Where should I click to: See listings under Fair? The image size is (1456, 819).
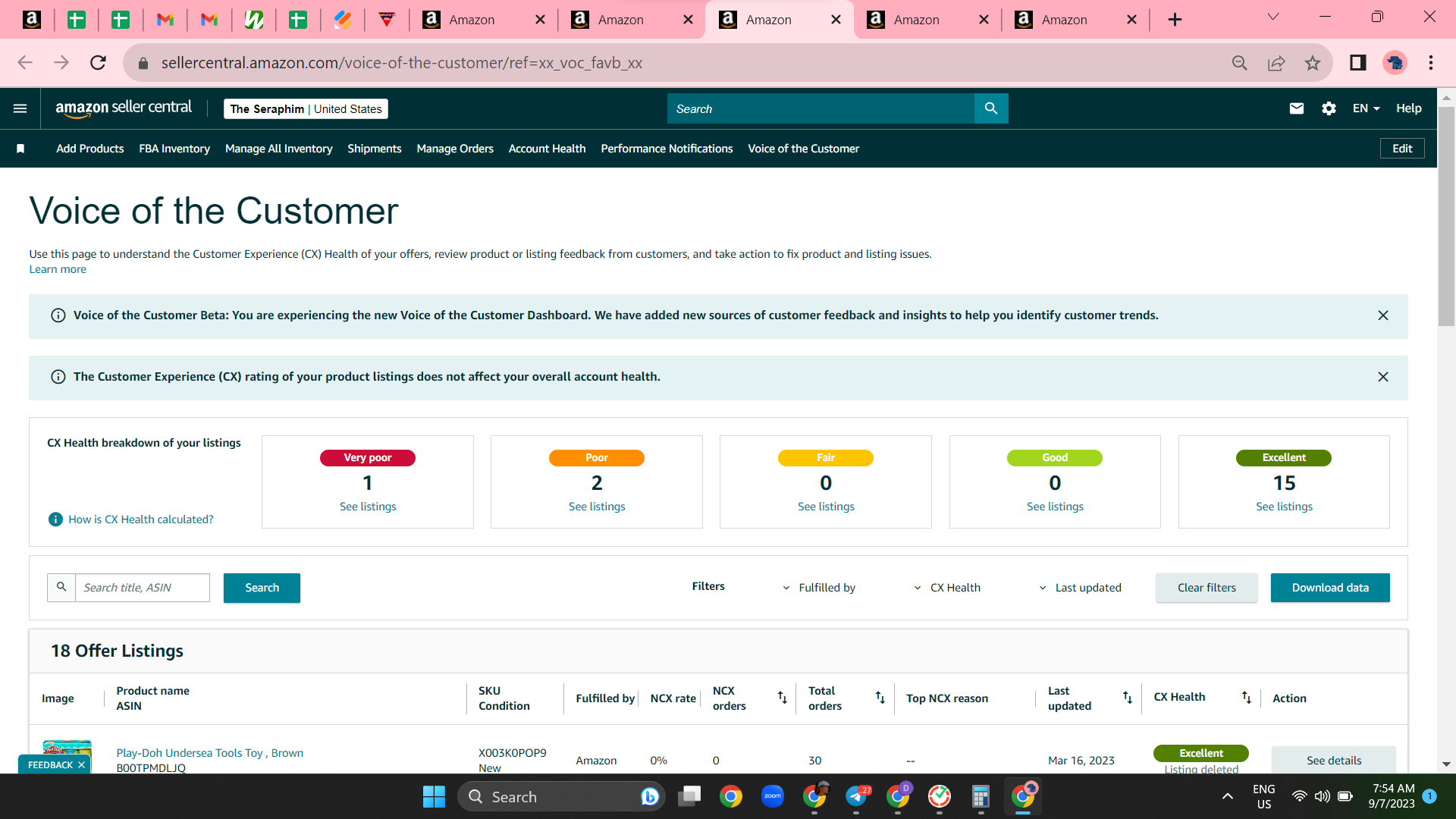[826, 507]
